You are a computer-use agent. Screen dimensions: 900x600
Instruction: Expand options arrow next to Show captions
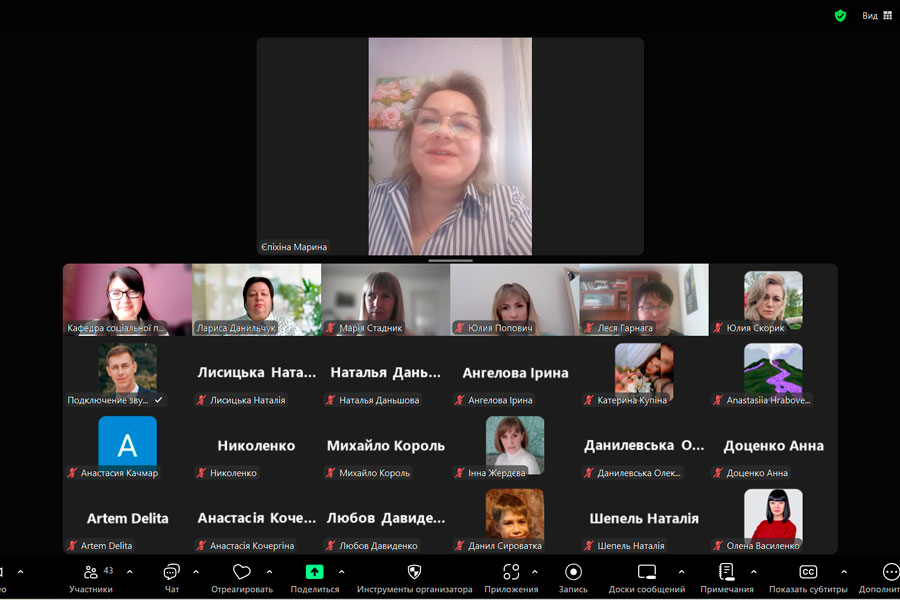844,572
